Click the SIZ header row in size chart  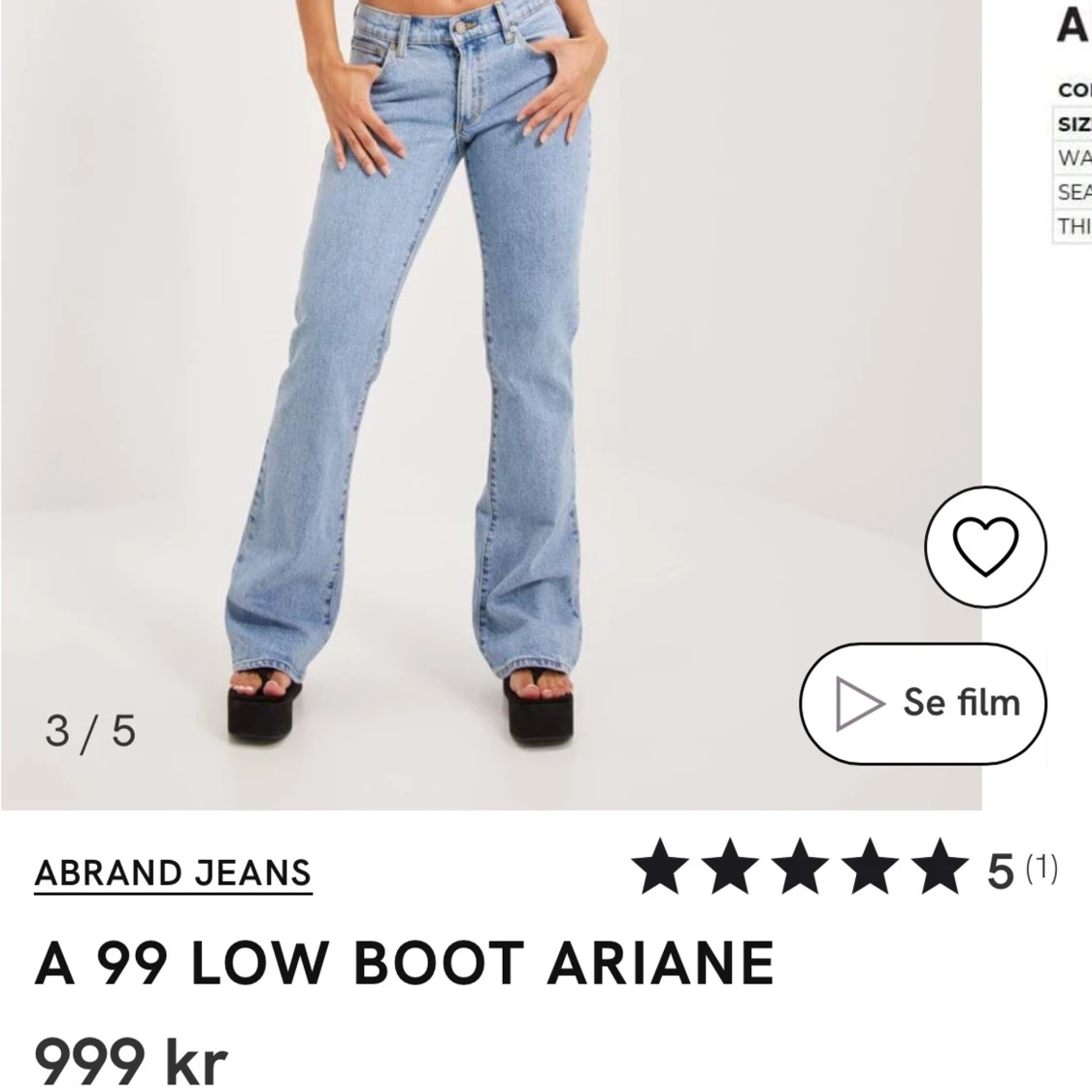(1073, 124)
